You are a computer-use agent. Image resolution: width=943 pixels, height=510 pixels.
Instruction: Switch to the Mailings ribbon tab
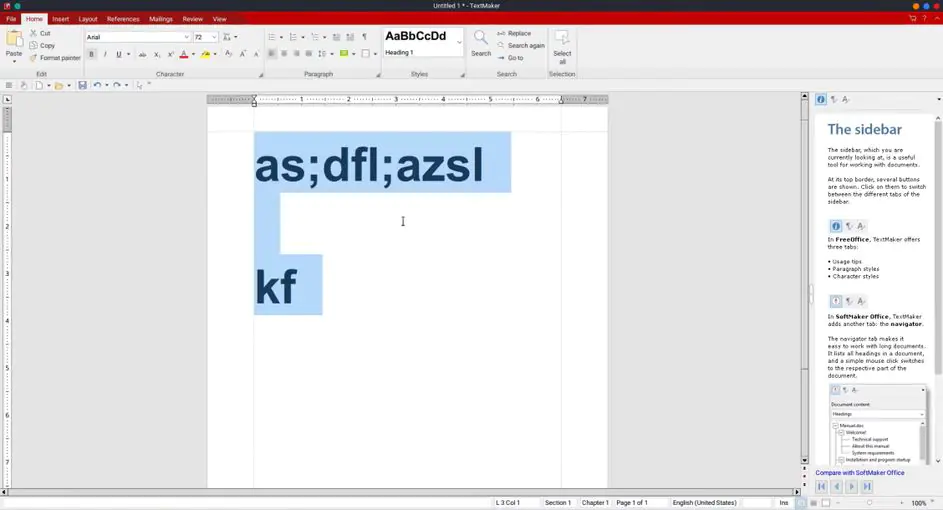pos(161,19)
